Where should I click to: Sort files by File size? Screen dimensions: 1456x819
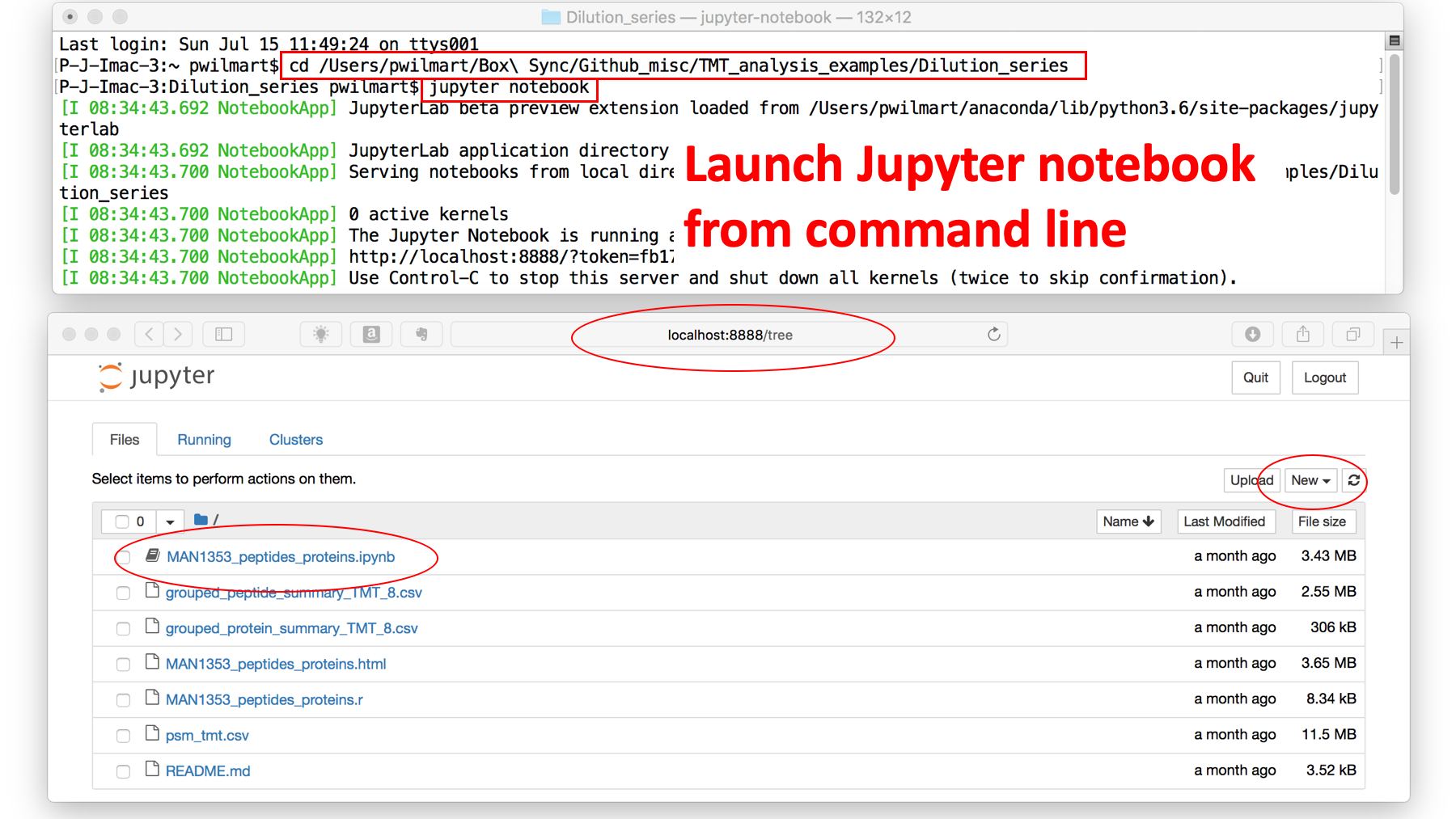pos(1323,521)
